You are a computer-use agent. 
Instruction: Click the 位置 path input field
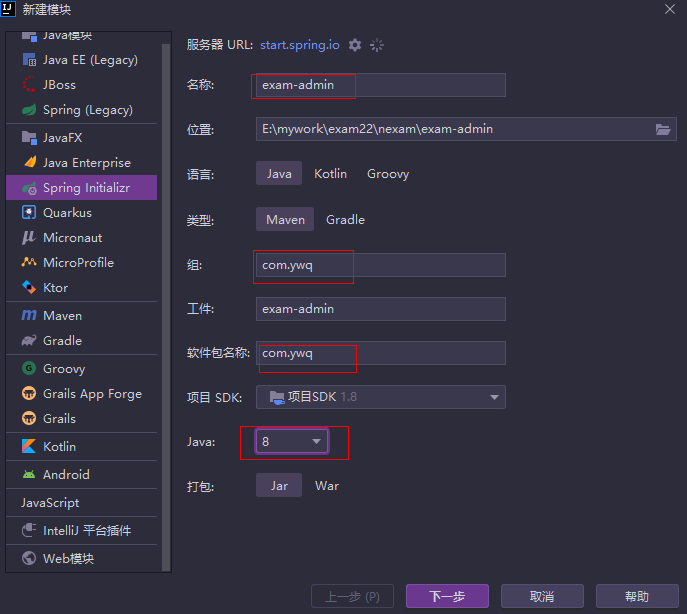click(466, 129)
